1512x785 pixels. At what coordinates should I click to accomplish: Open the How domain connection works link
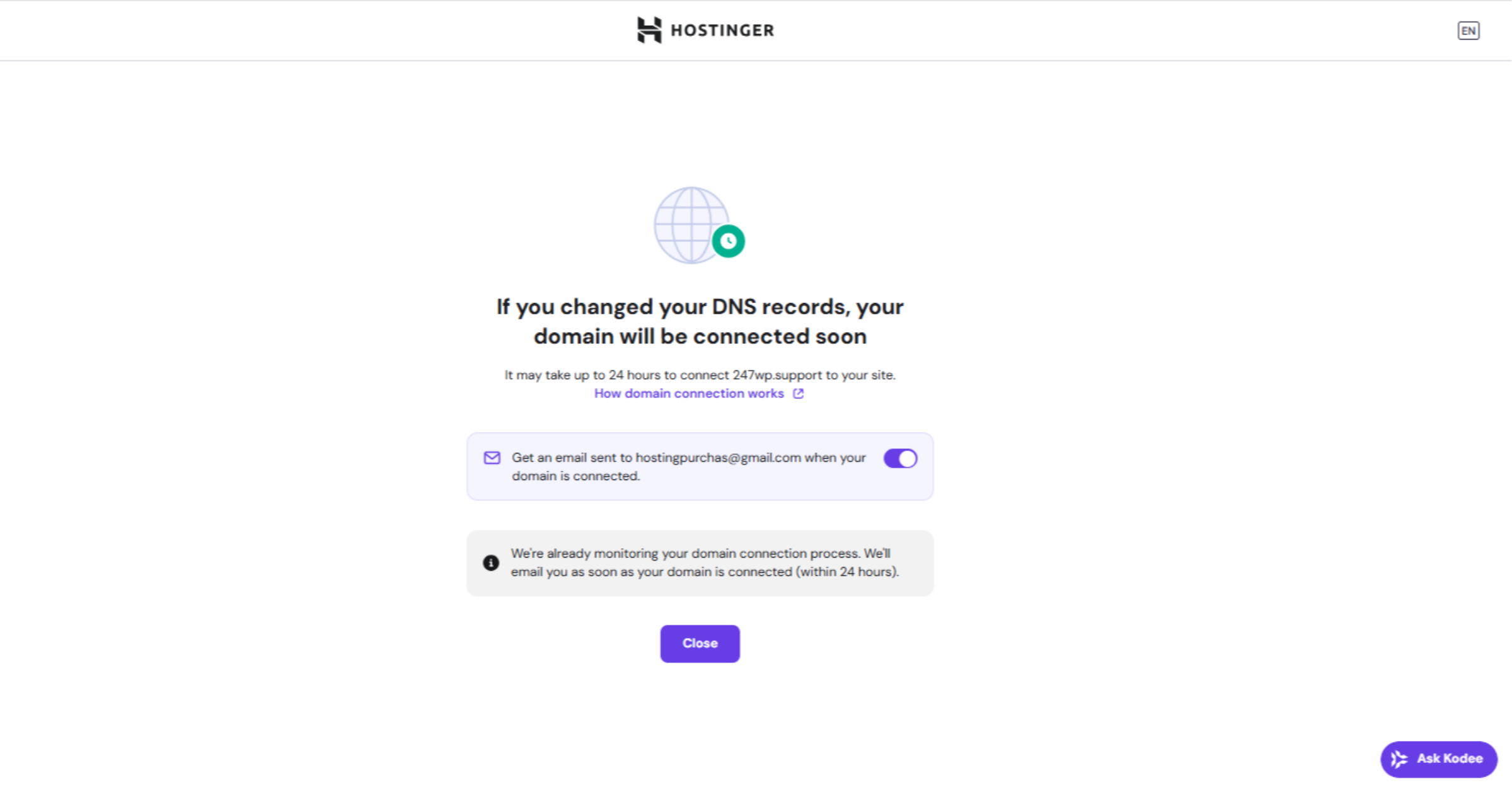click(x=688, y=394)
